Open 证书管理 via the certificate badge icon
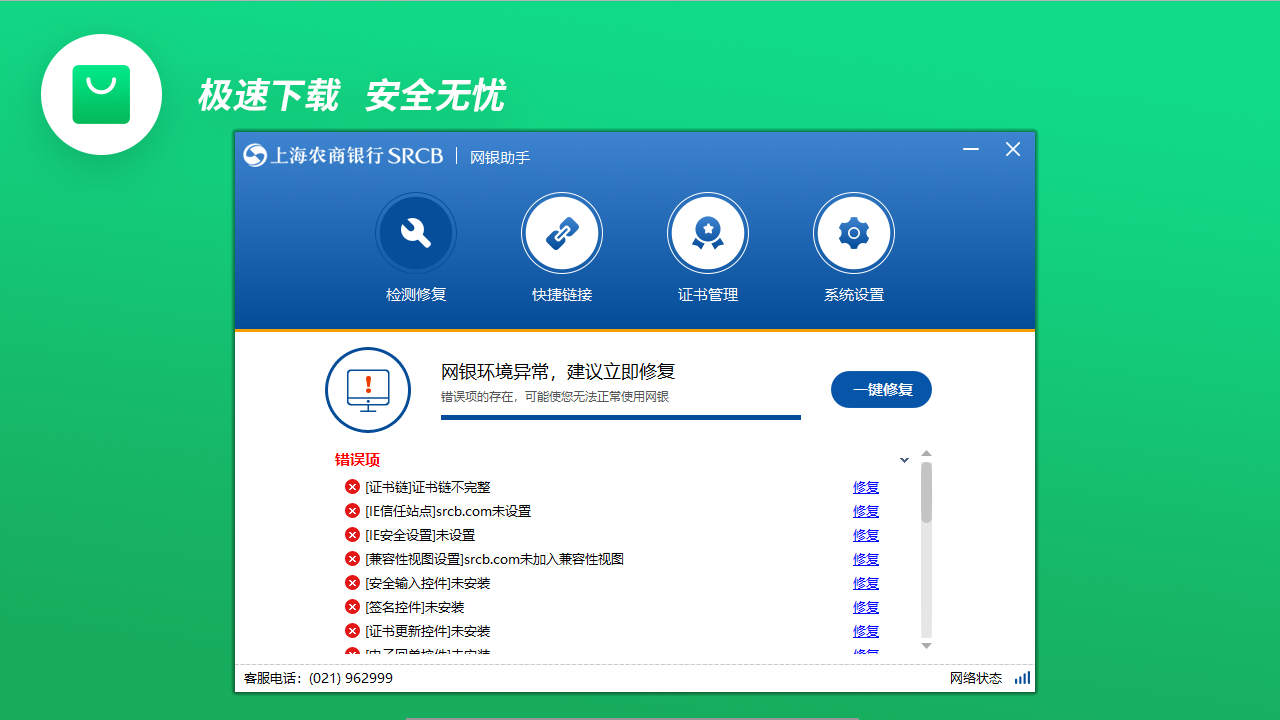 click(x=708, y=232)
